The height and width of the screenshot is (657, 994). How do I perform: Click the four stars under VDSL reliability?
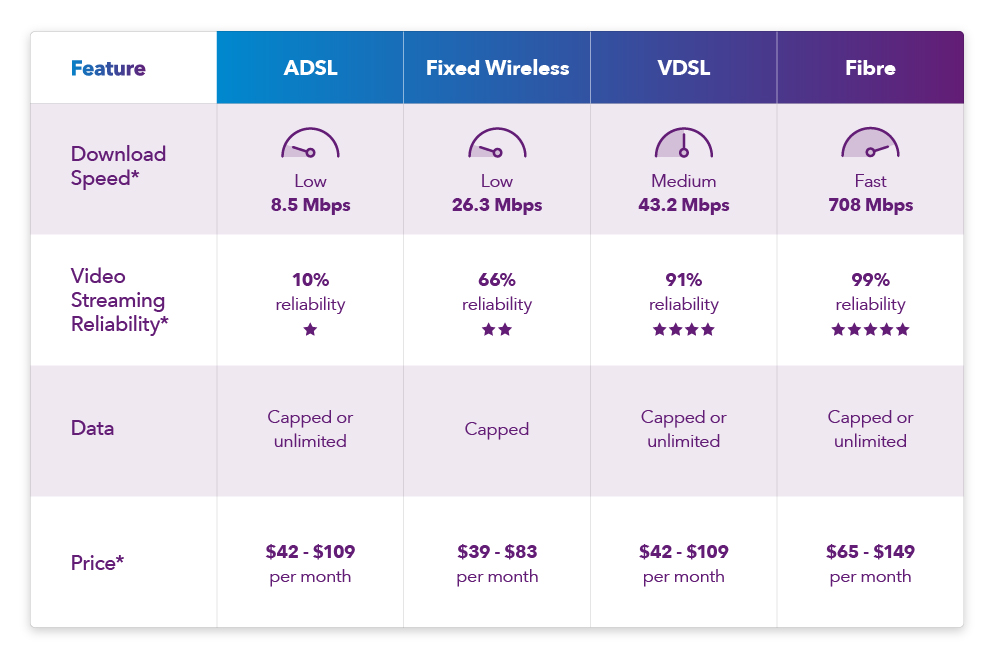click(684, 329)
